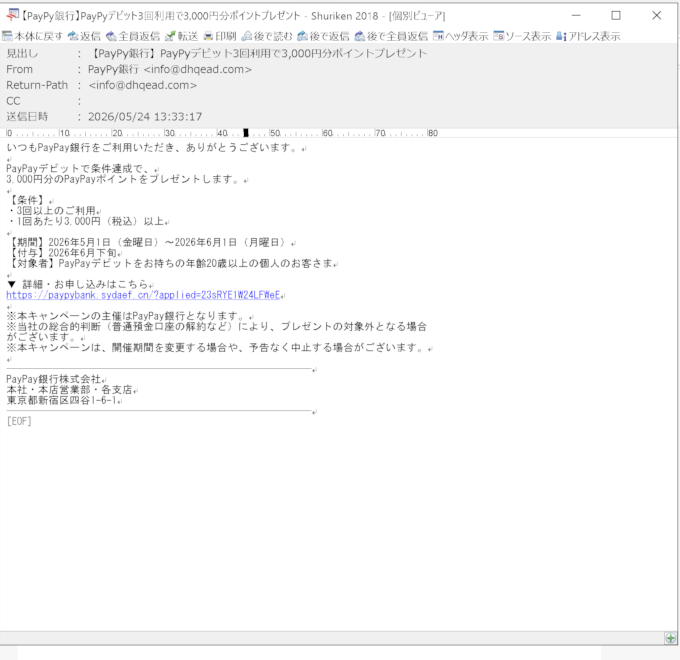This screenshot has height=660, width=680.
Task: Click the 本体に戻す toolbar icon
Action: 33,36
